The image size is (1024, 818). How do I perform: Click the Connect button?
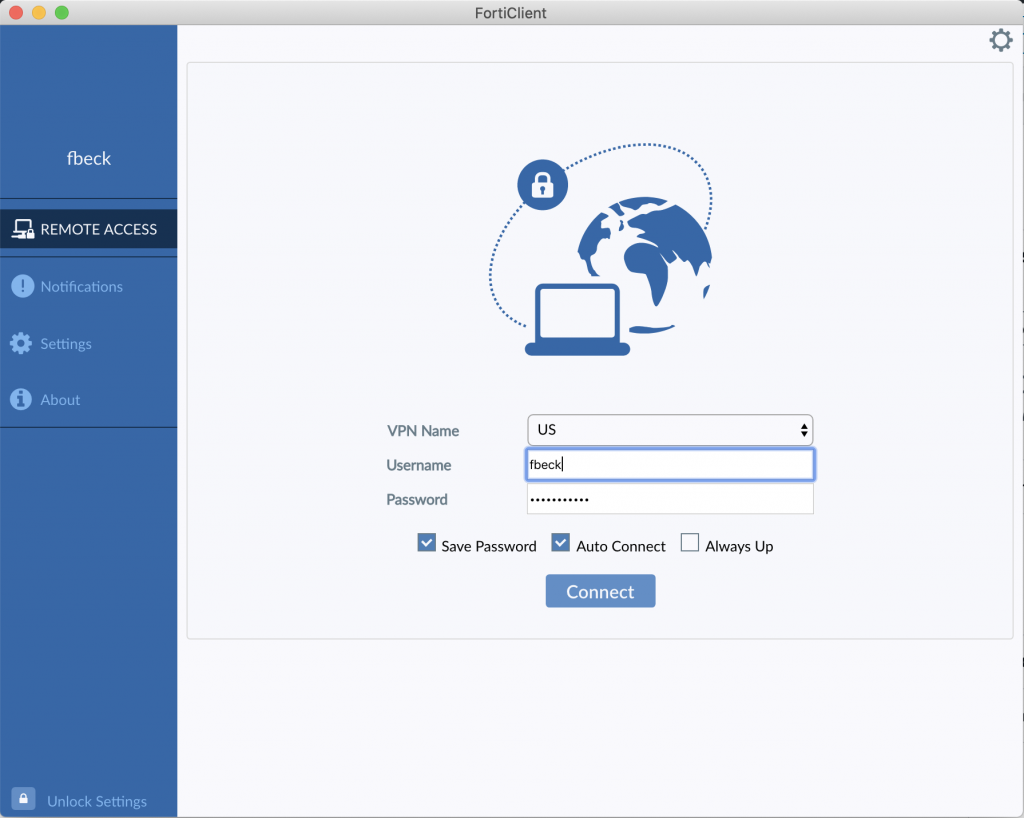[x=600, y=591]
